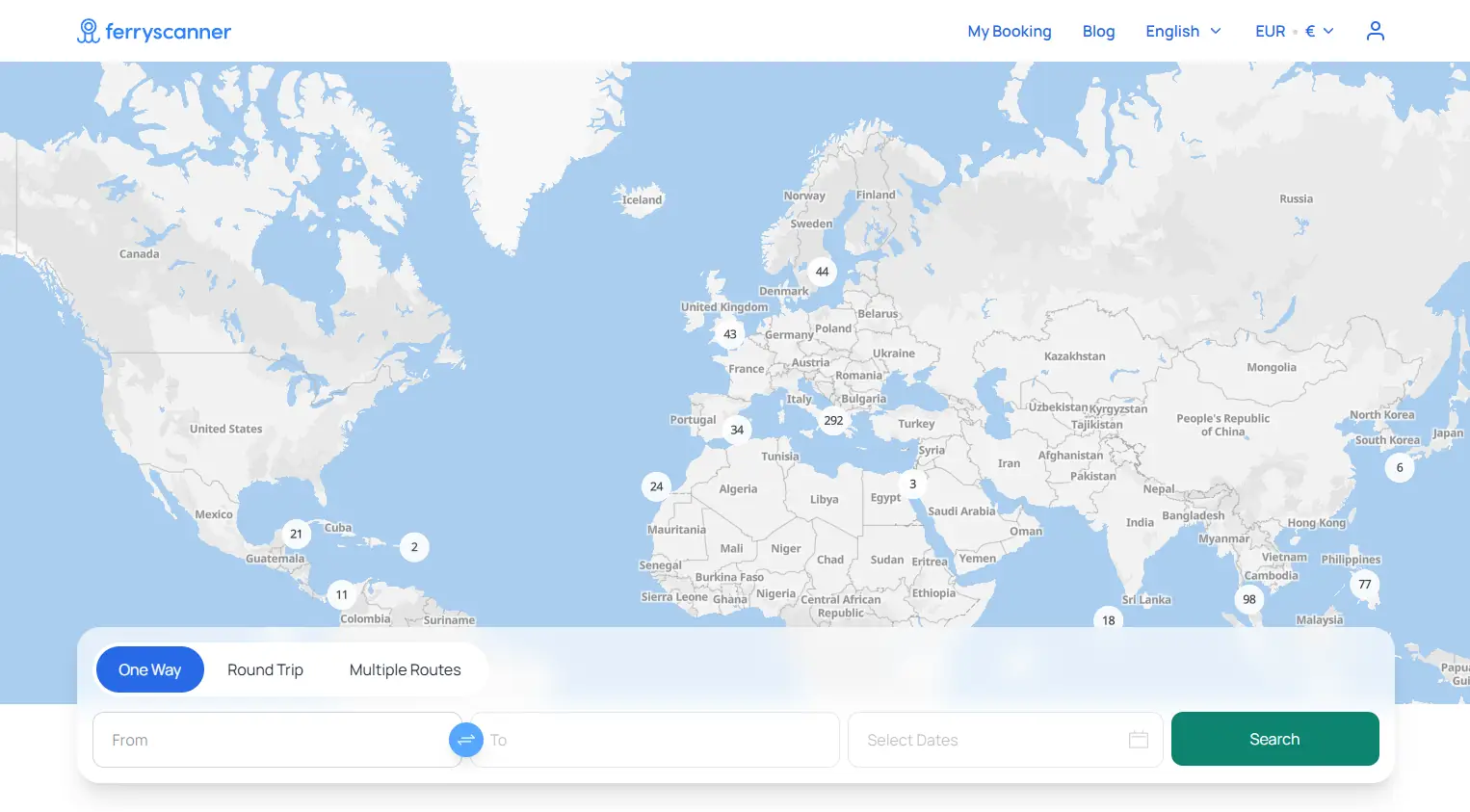Select the 43 map cluster near United Kingdom

730,334
